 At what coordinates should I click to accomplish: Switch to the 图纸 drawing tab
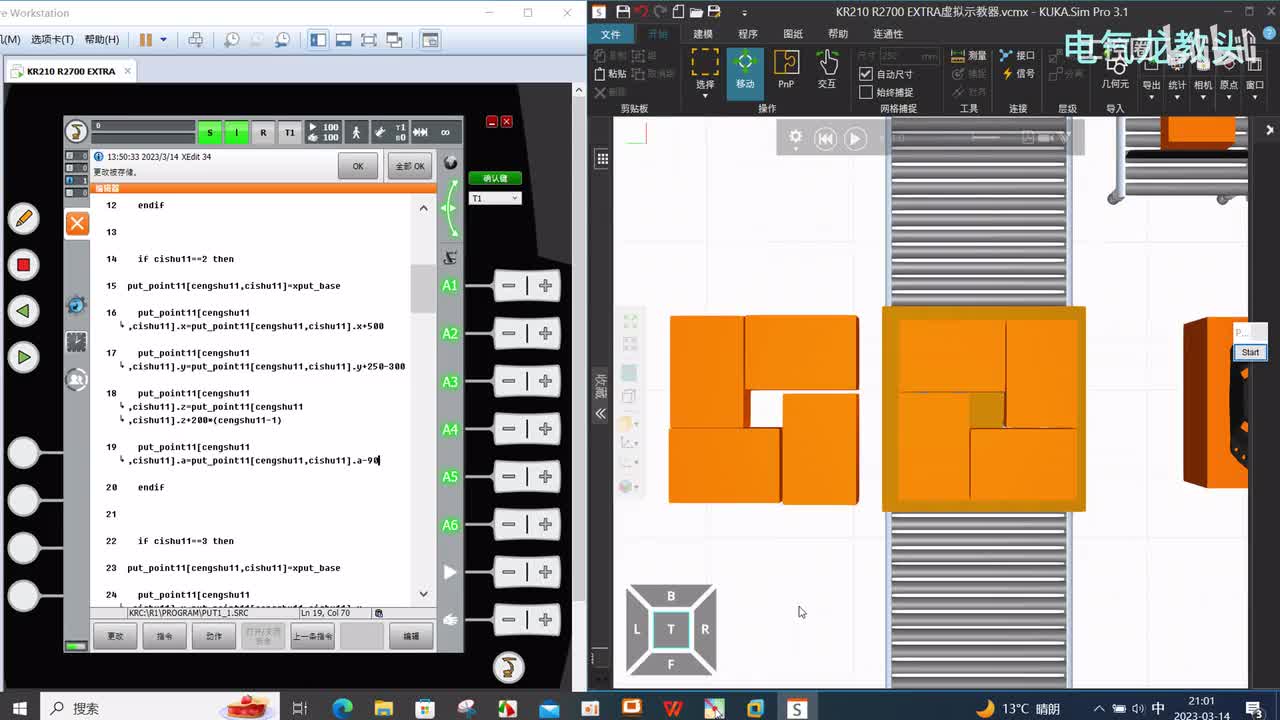(x=793, y=34)
